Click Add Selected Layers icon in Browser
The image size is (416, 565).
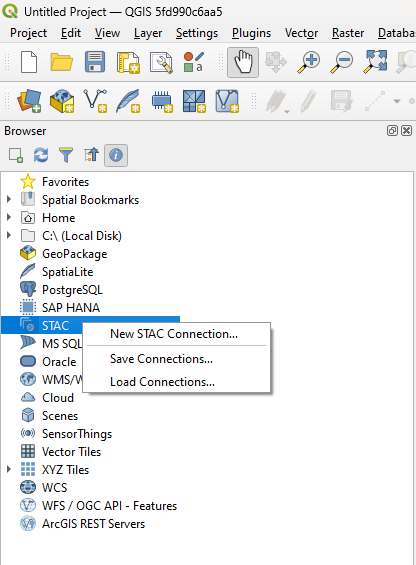pos(16,155)
